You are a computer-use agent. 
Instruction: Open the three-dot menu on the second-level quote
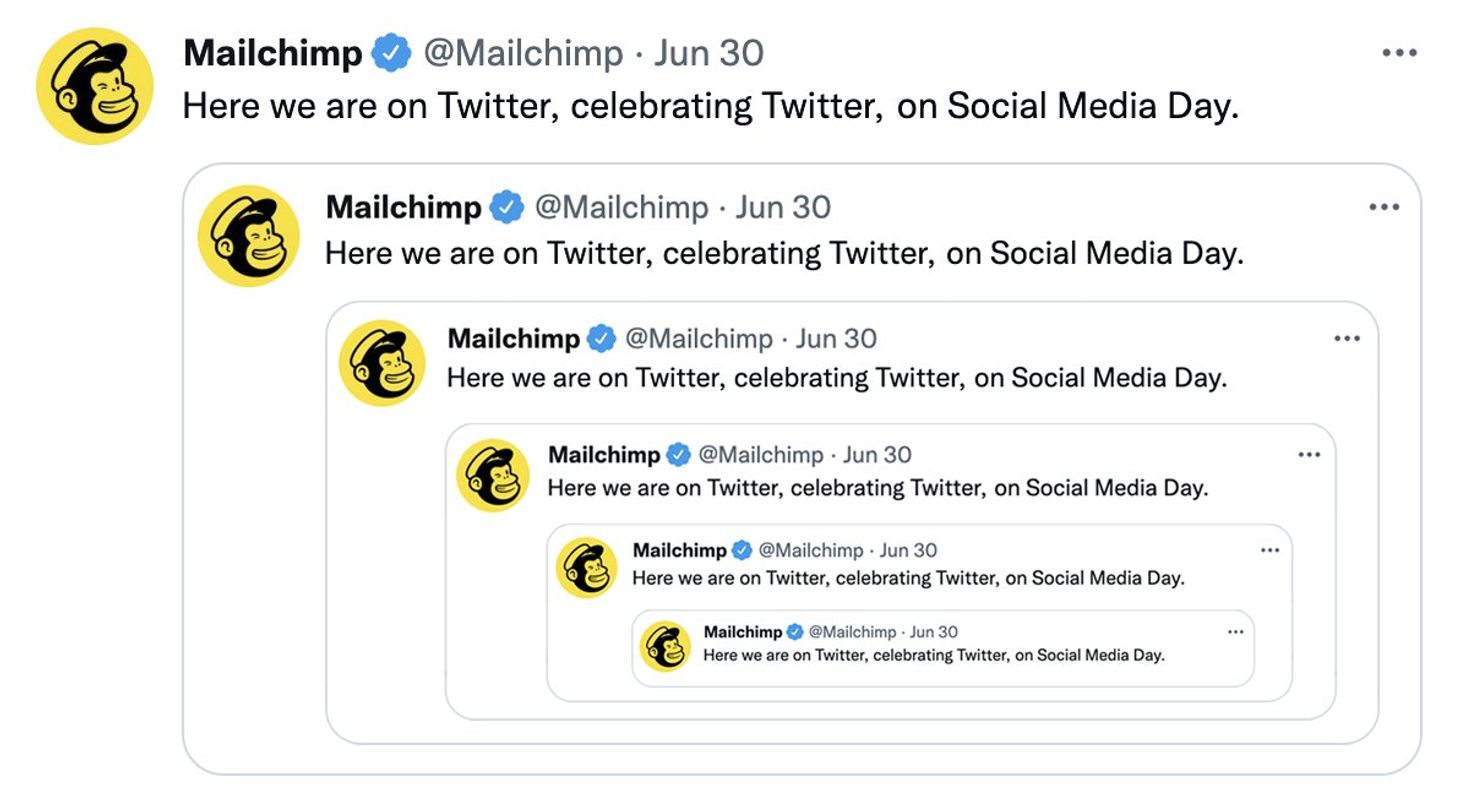point(1383,206)
